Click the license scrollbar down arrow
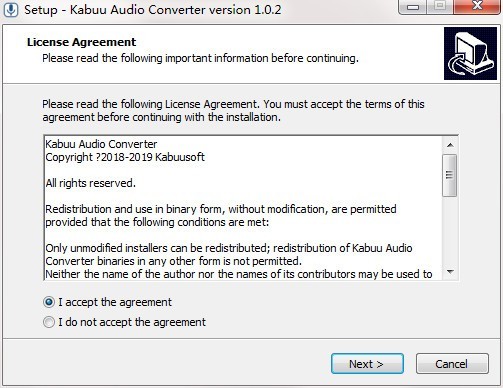Viewport: 503px width, 388px height. point(450,272)
